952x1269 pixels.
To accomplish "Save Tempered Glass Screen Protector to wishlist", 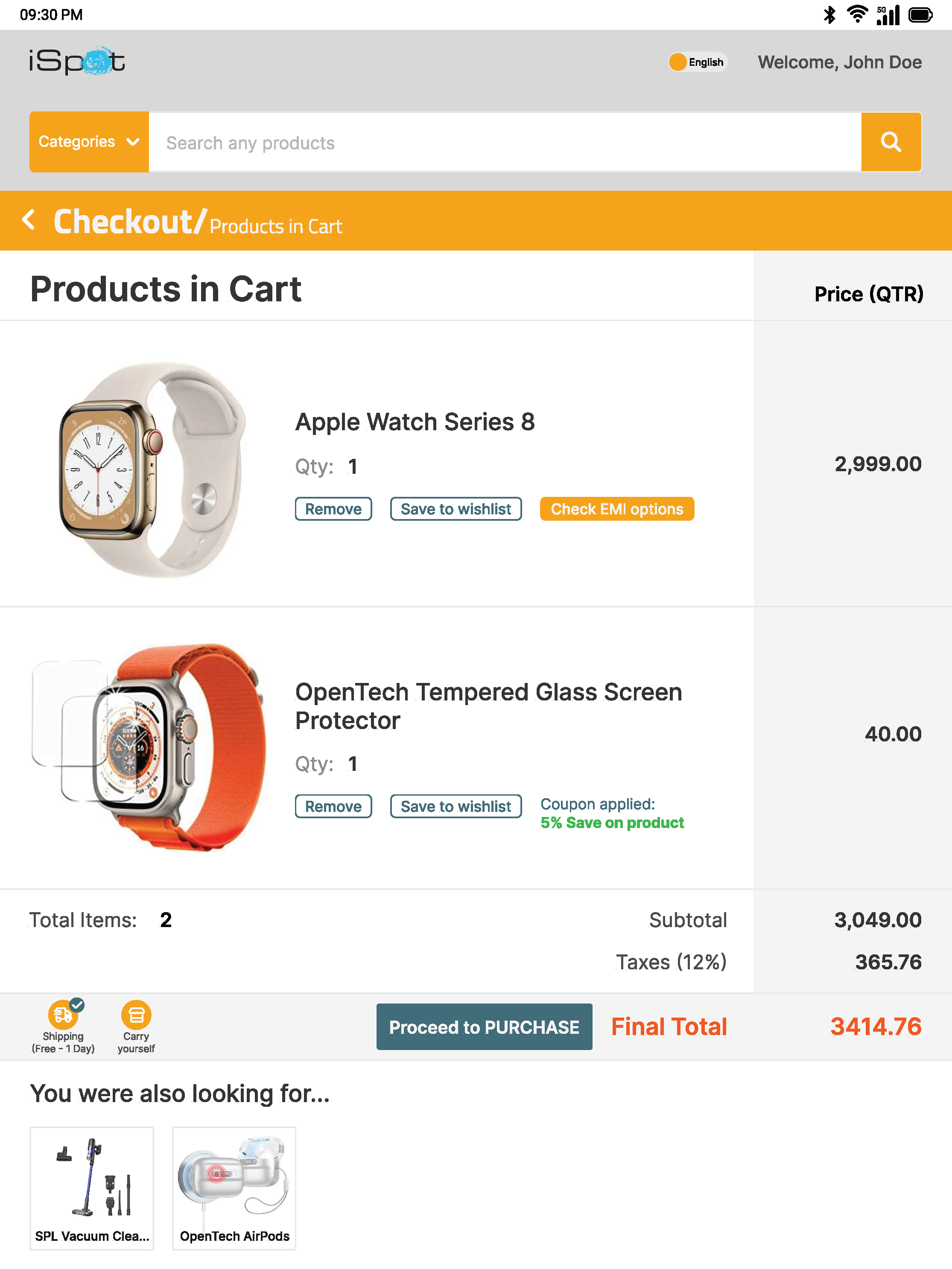I will (456, 806).
